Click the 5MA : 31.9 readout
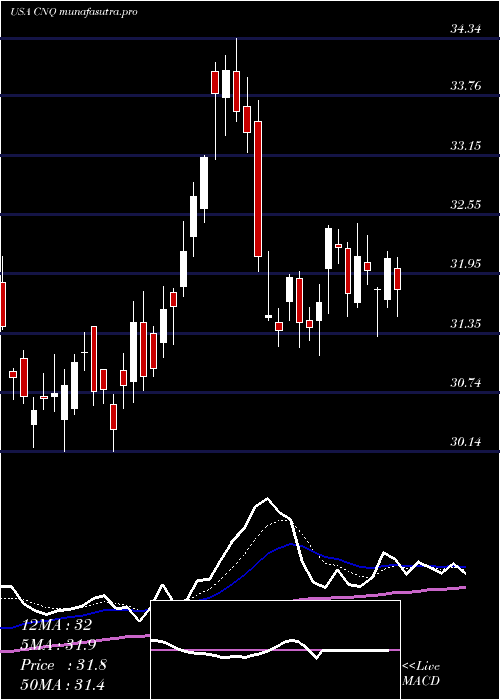 59,645
